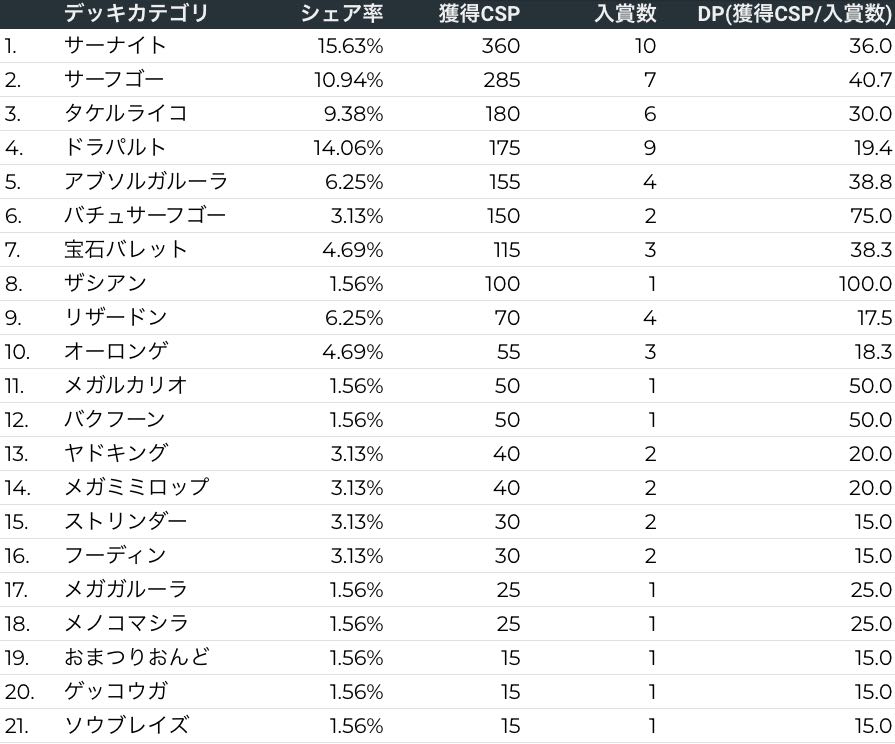Click the DP(獲得CSP/入賞数) column header
The width and height of the screenshot is (895, 744).
[794, 13]
